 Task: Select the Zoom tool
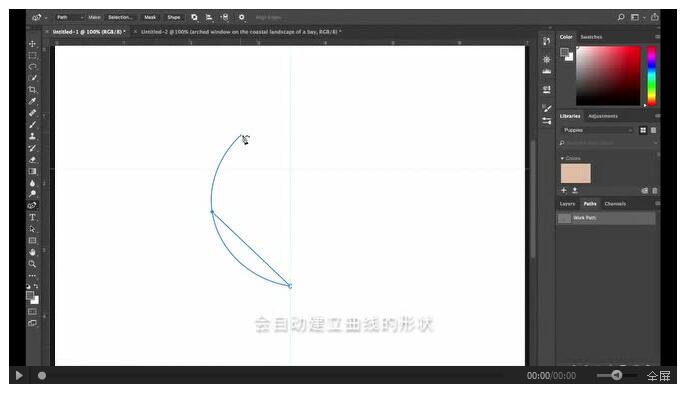click(x=32, y=264)
